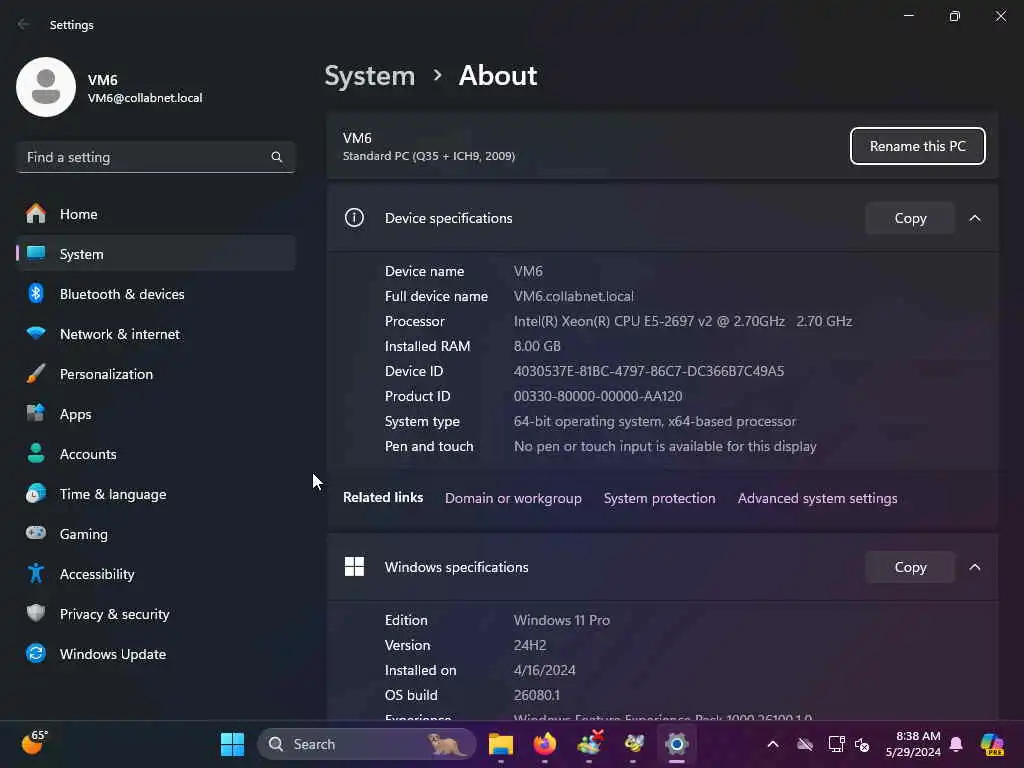The image size is (1024, 768).
Task: Click the Gaming controller icon
Action: (x=36, y=533)
